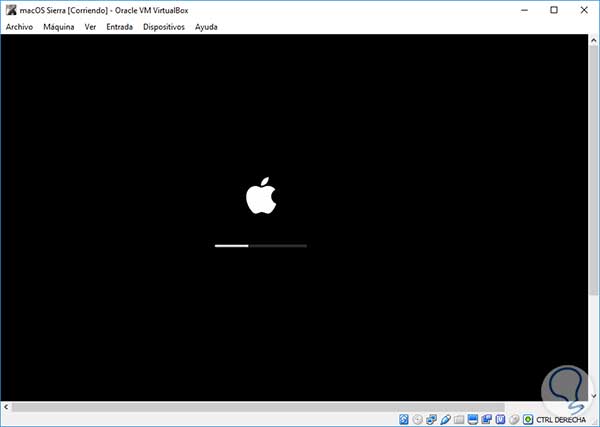600x427 pixels.
Task: Click the vertical scrollbar up arrow
Action: coord(594,40)
